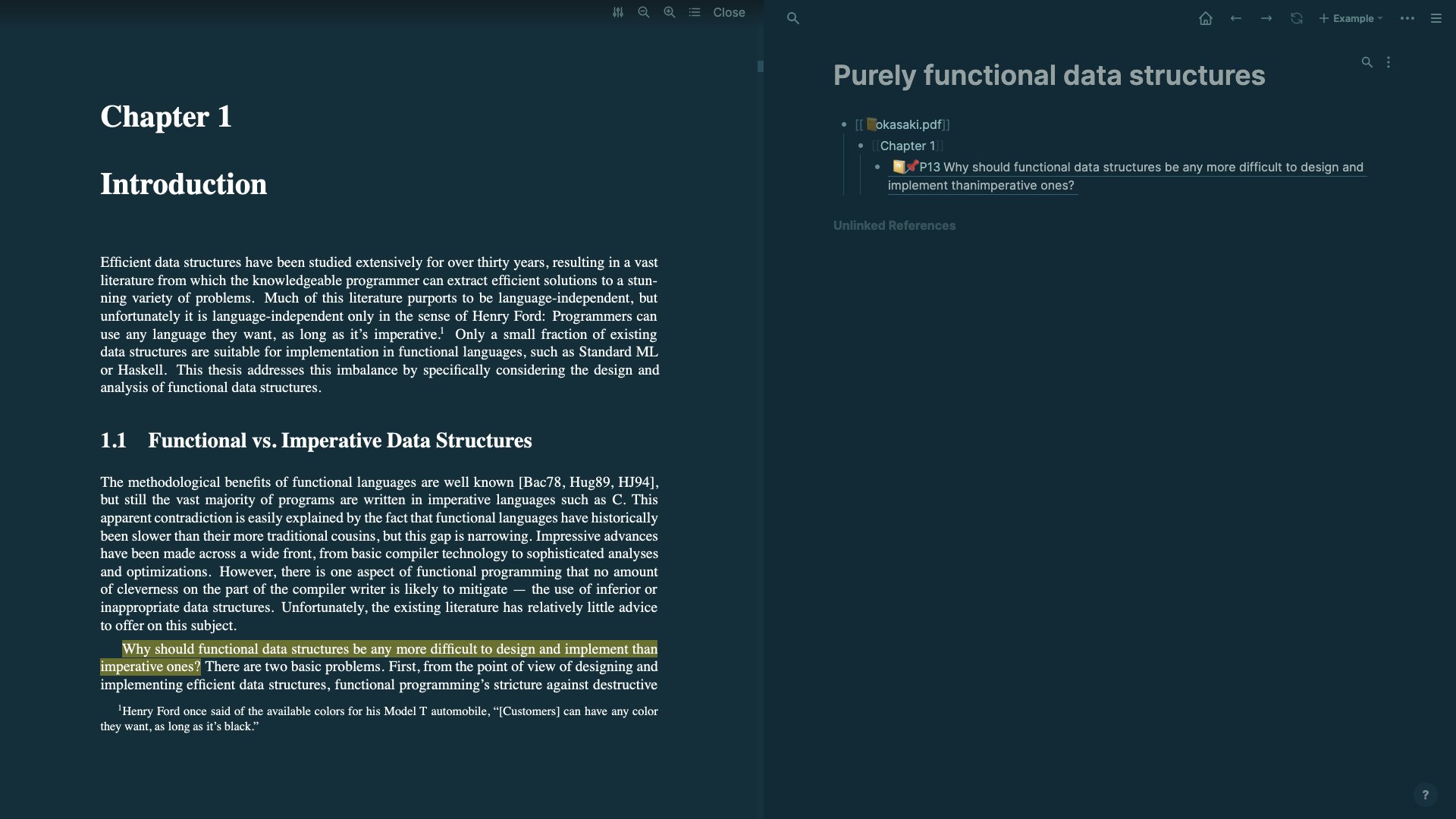
Task: Open the okasaki.pdf page link
Action: coord(908,124)
